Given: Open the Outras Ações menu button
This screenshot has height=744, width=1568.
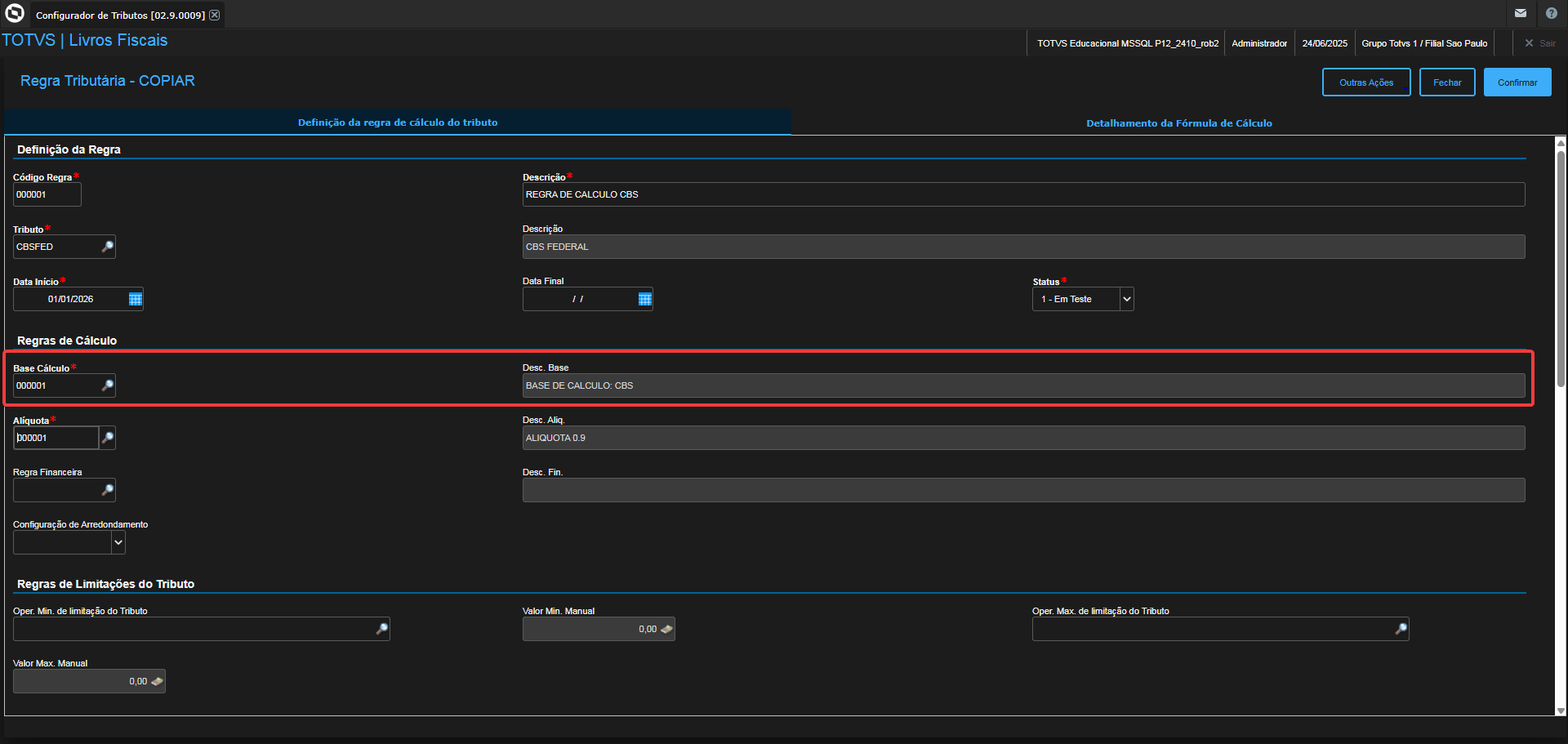Looking at the screenshot, I should [x=1366, y=82].
